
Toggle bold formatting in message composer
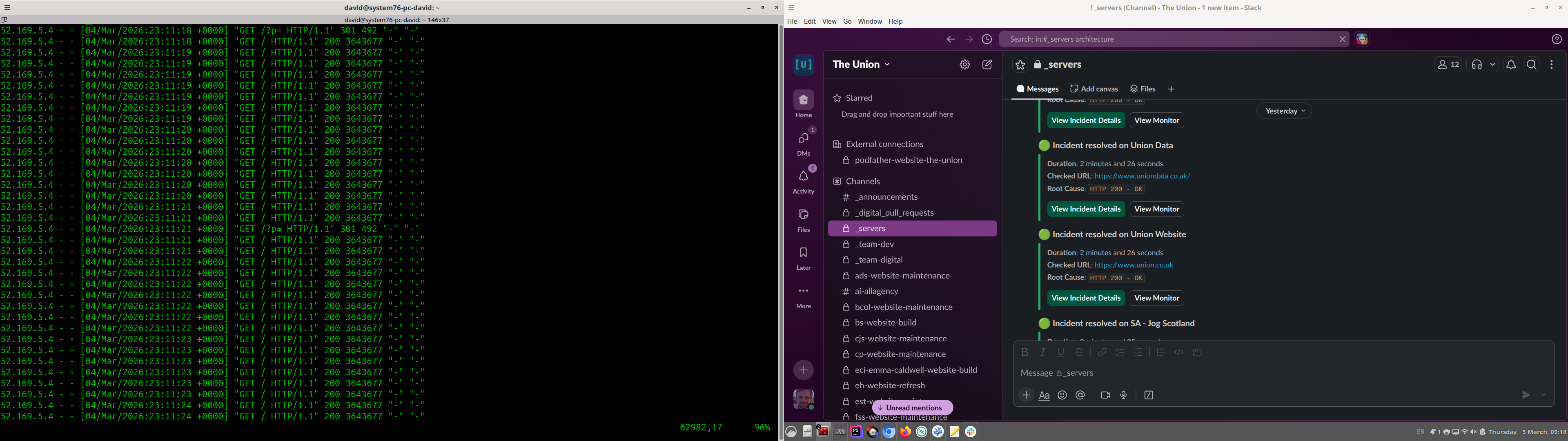(1025, 352)
